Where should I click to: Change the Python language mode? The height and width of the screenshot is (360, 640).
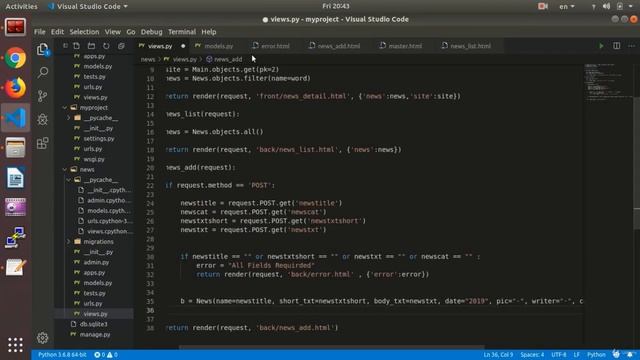596,355
